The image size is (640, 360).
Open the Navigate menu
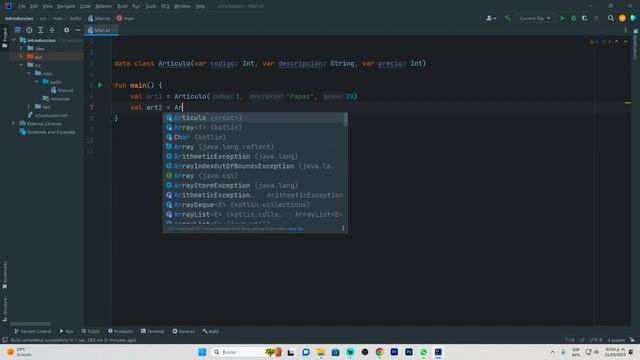tap(66, 6)
